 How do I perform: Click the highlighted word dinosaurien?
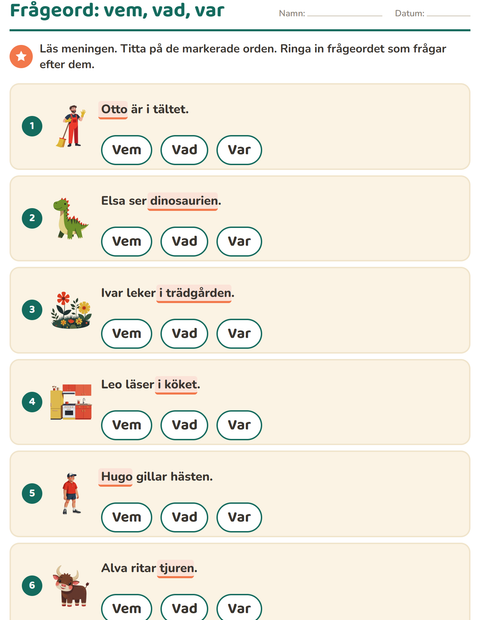[183, 201]
